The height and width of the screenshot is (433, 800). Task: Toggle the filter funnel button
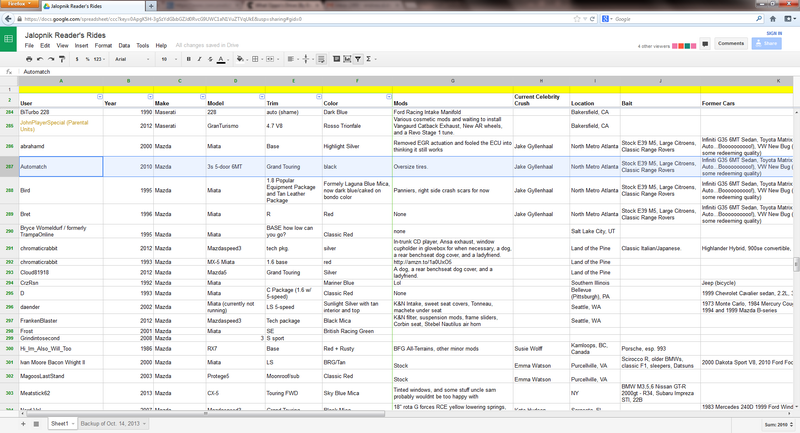click(x=358, y=59)
